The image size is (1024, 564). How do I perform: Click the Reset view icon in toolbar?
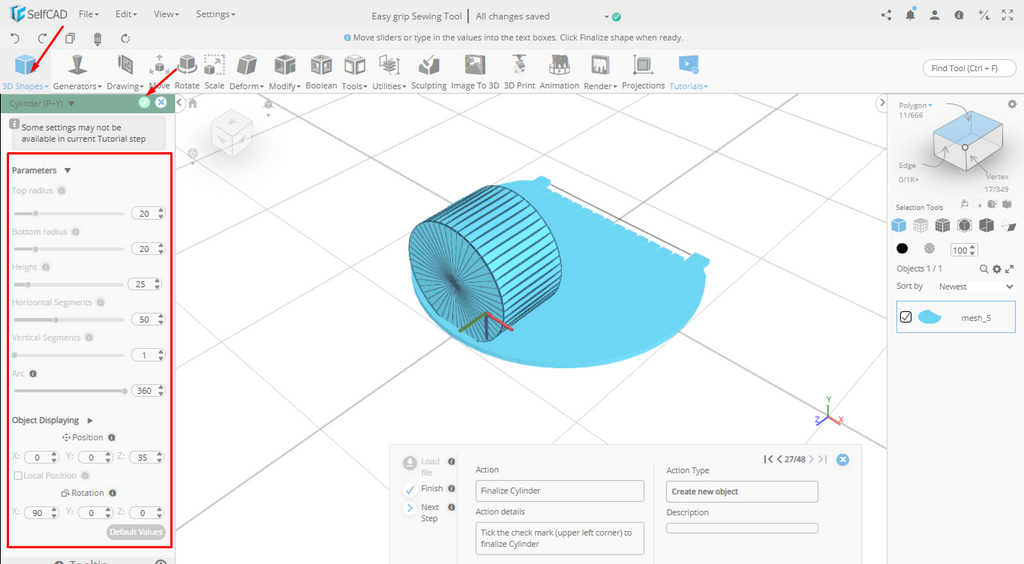pos(125,39)
